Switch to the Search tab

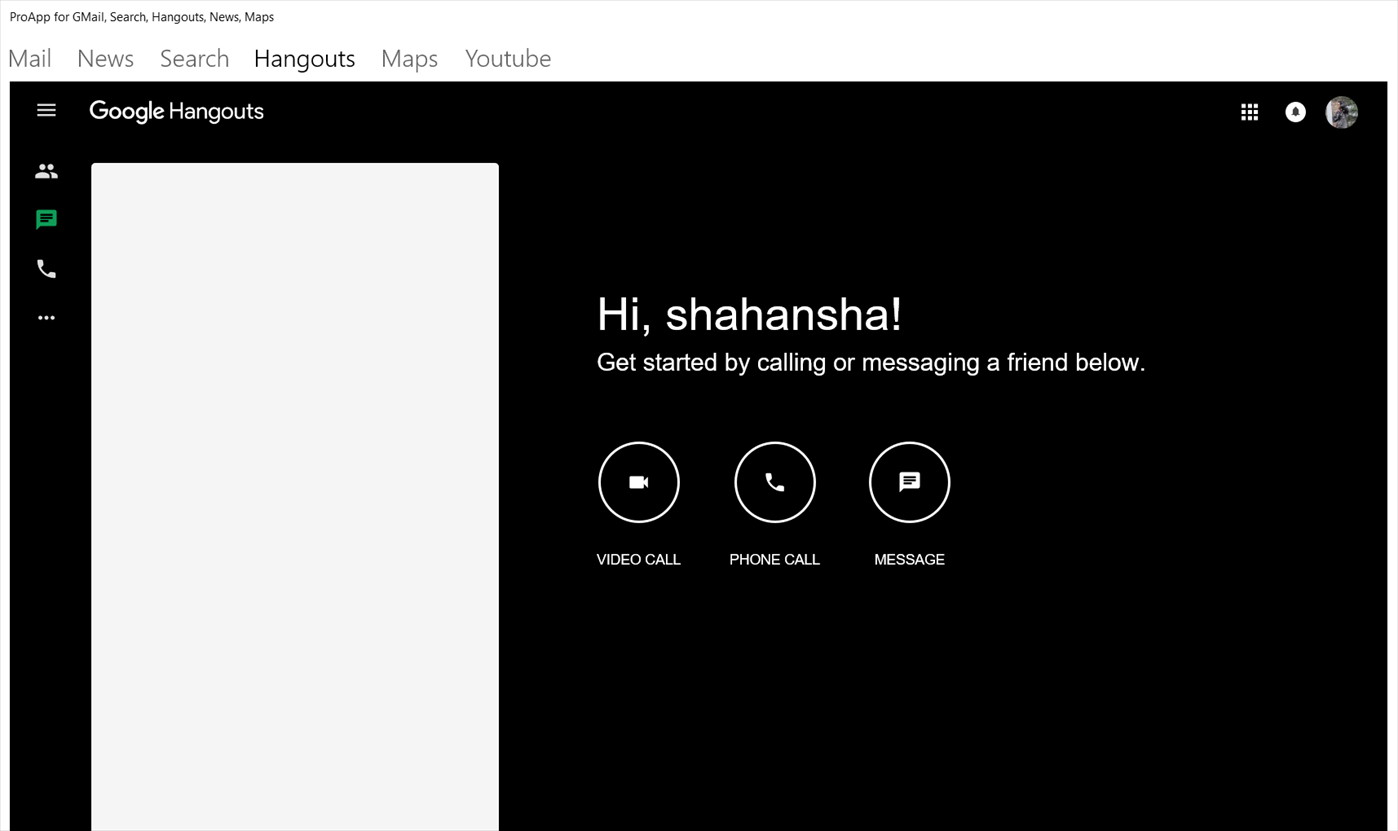click(x=194, y=59)
